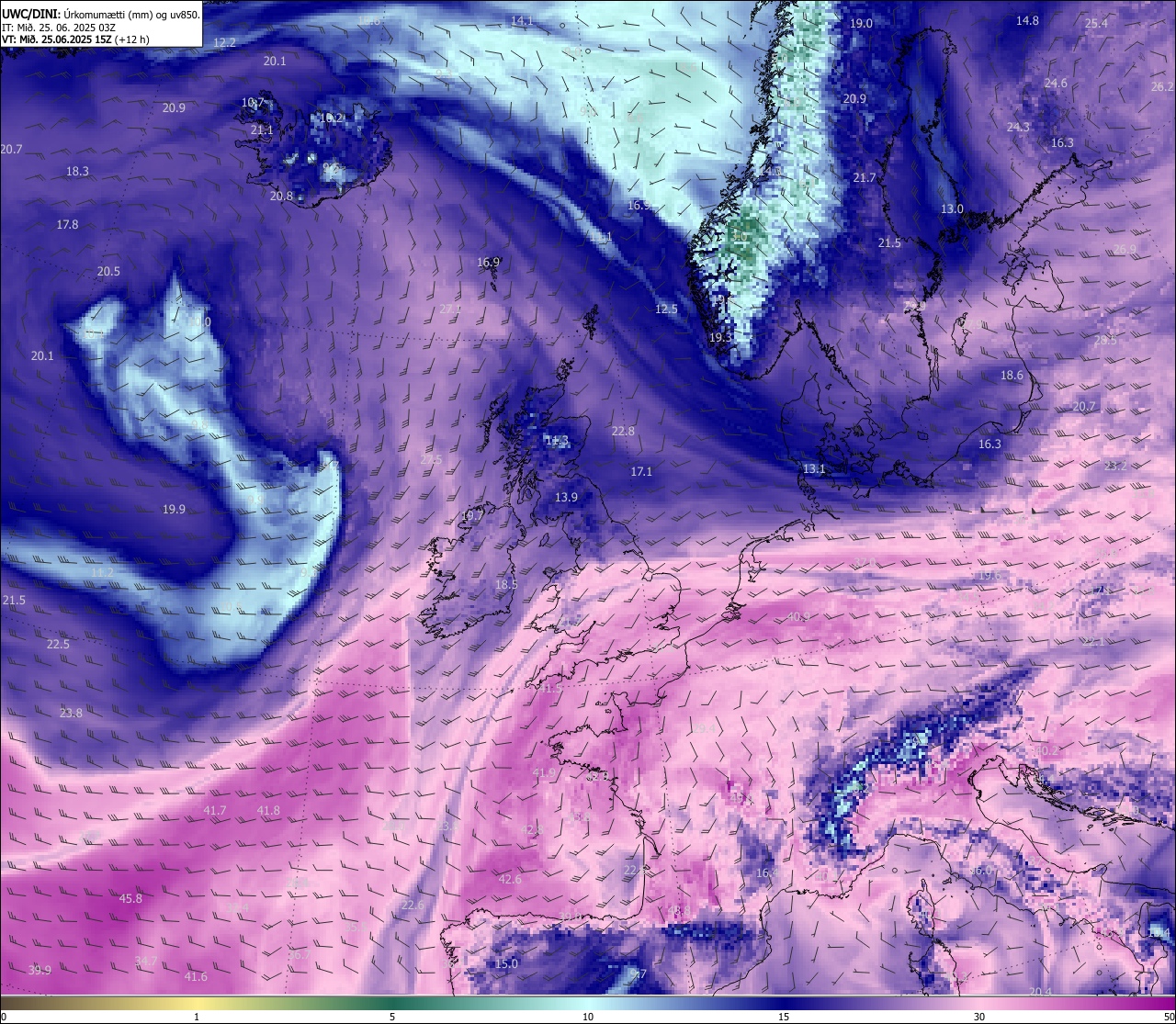
Task: Click the 20.5 value label
Action: [108, 271]
